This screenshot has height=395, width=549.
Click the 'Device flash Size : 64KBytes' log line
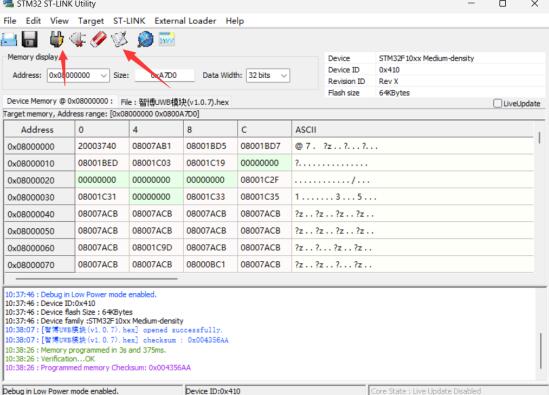click(69, 312)
